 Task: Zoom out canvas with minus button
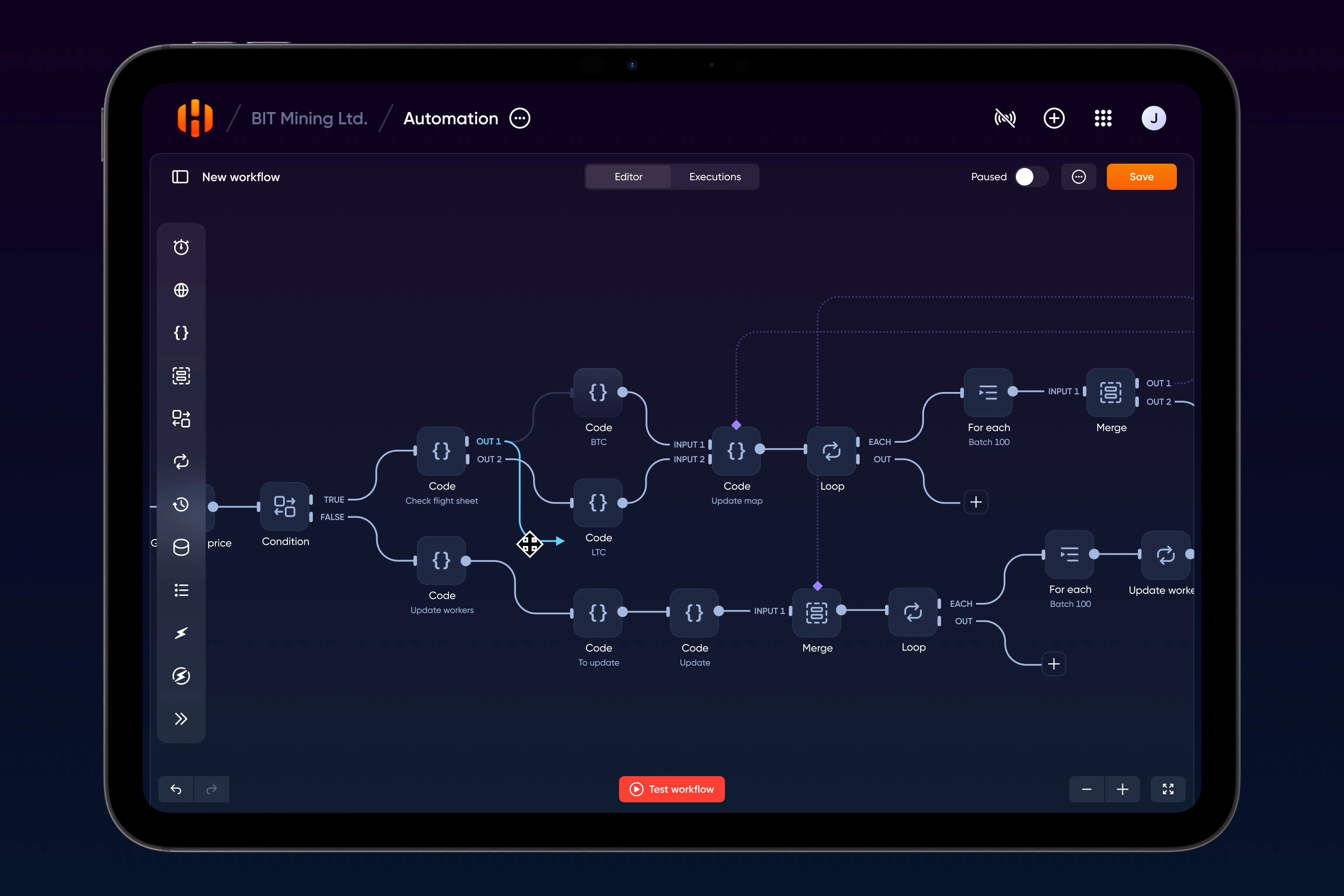click(1086, 789)
